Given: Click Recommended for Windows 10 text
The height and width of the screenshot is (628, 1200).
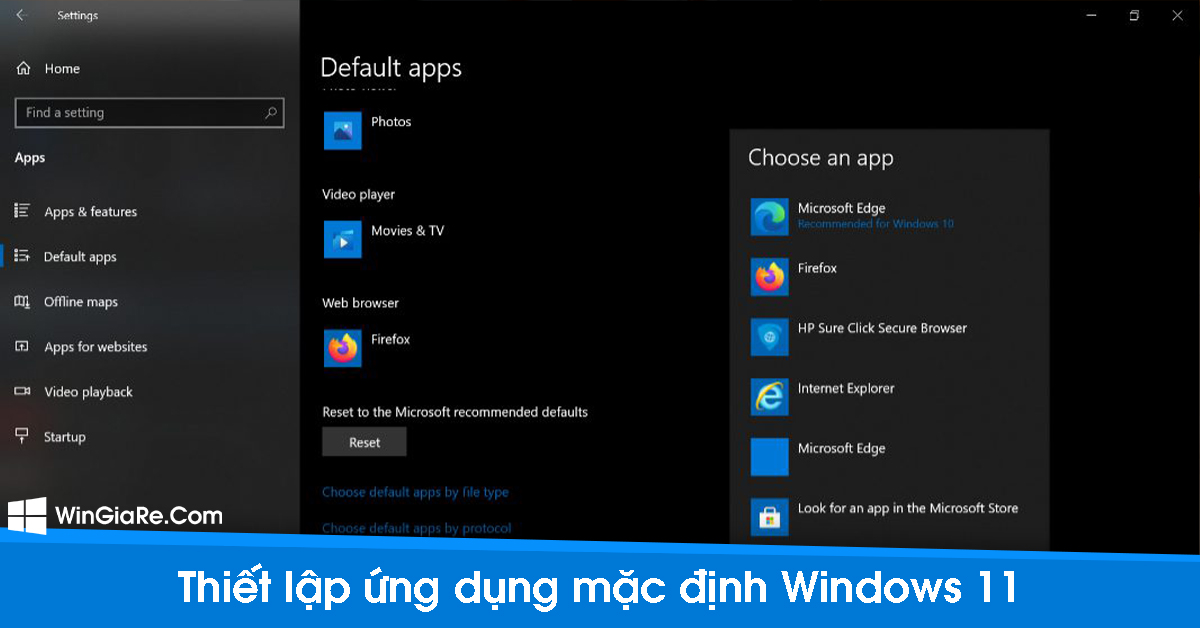Looking at the screenshot, I should coord(875,224).
